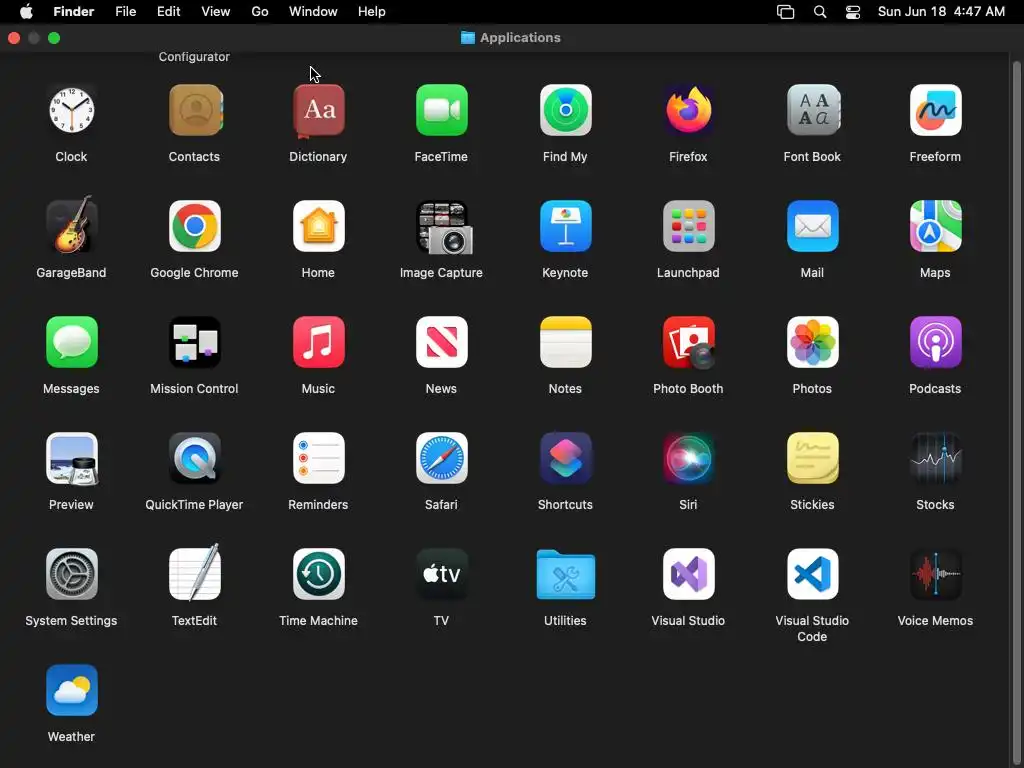Image resolution: width=1024 pixels, height=768 pixels.
Task: Click the Reminders app icon
Action: (318, 458)
